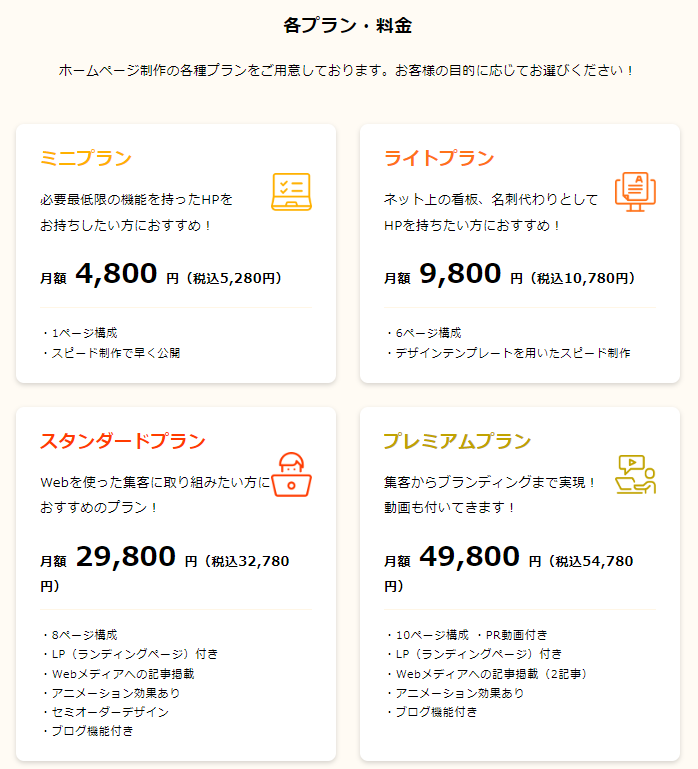
Task: Choose the プレミアムプラン title
Action: point(457,441)
